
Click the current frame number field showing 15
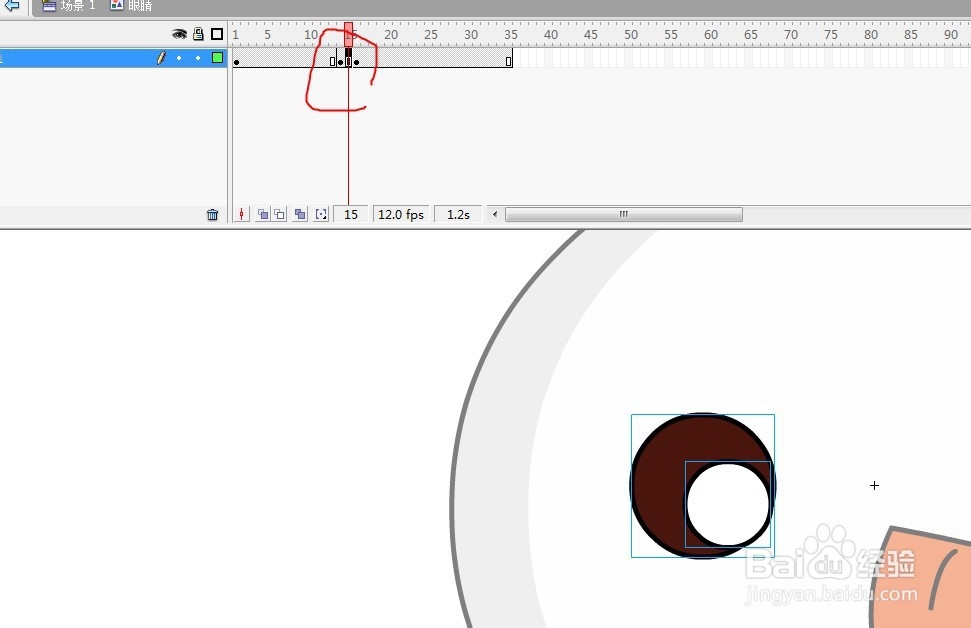(351, 214)
